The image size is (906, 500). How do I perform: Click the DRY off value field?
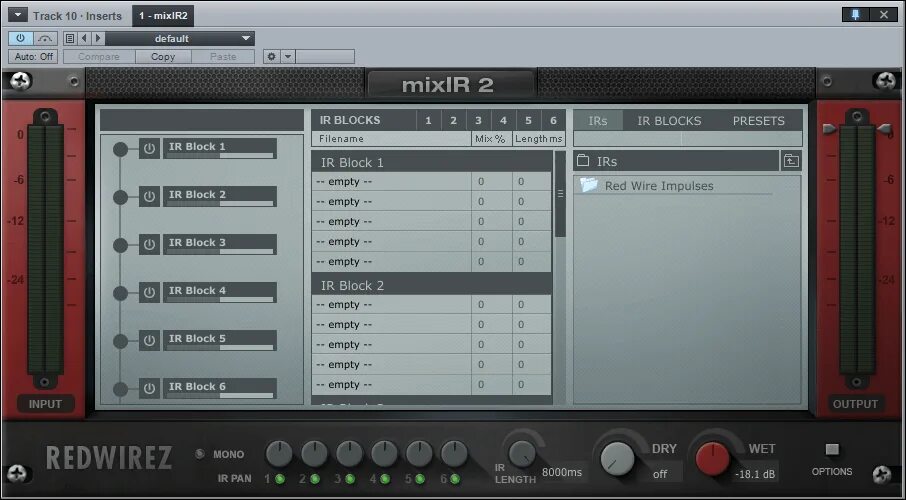tap(660, 474)
